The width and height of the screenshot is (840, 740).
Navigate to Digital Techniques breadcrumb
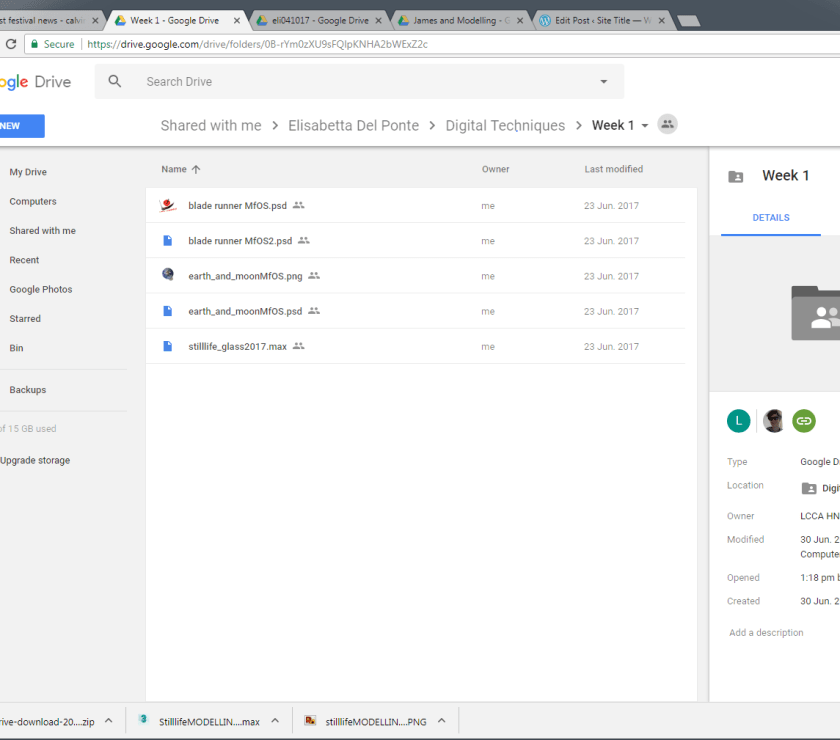click(505, 126)
